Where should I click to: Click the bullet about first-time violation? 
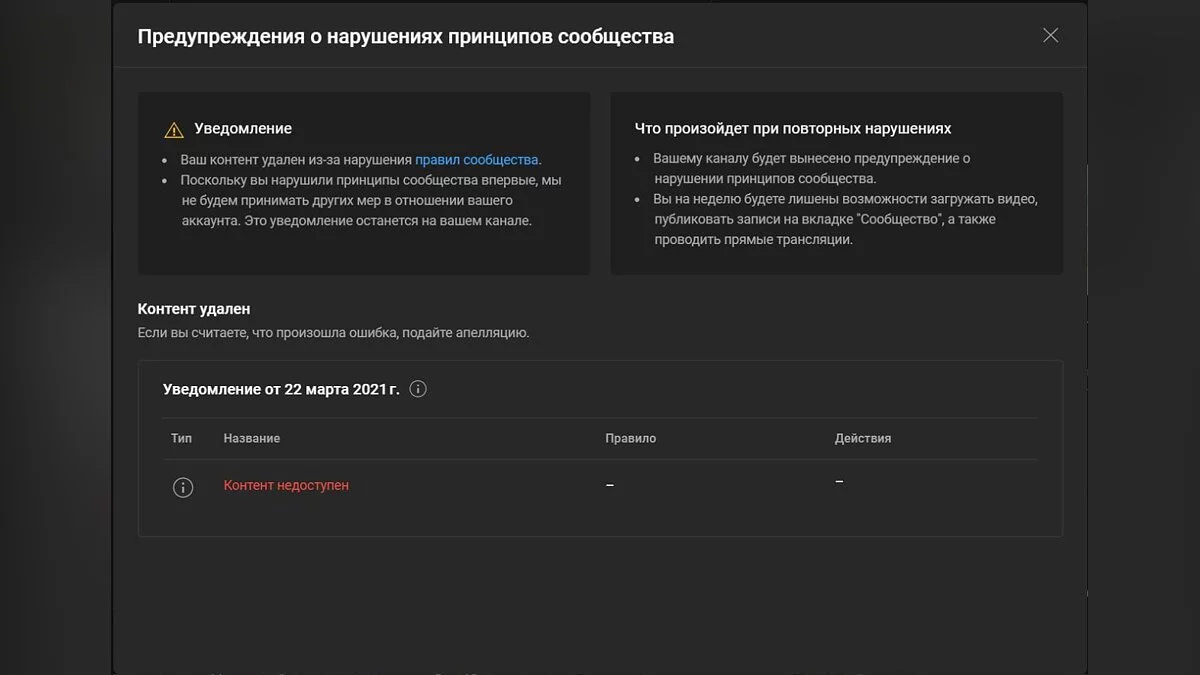(370, 200)
